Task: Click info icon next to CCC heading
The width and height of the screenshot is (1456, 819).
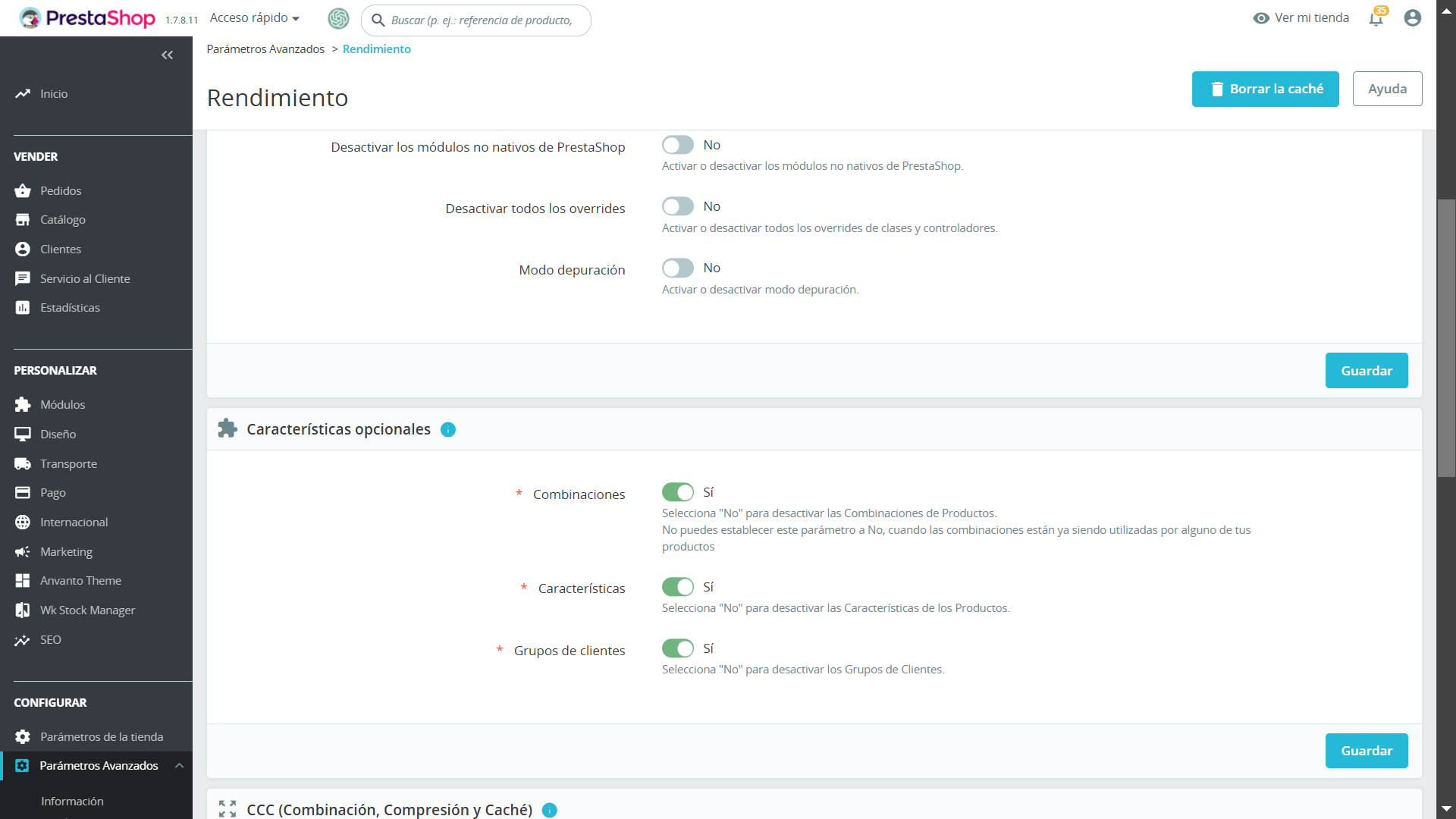Action: pos(550,810)
